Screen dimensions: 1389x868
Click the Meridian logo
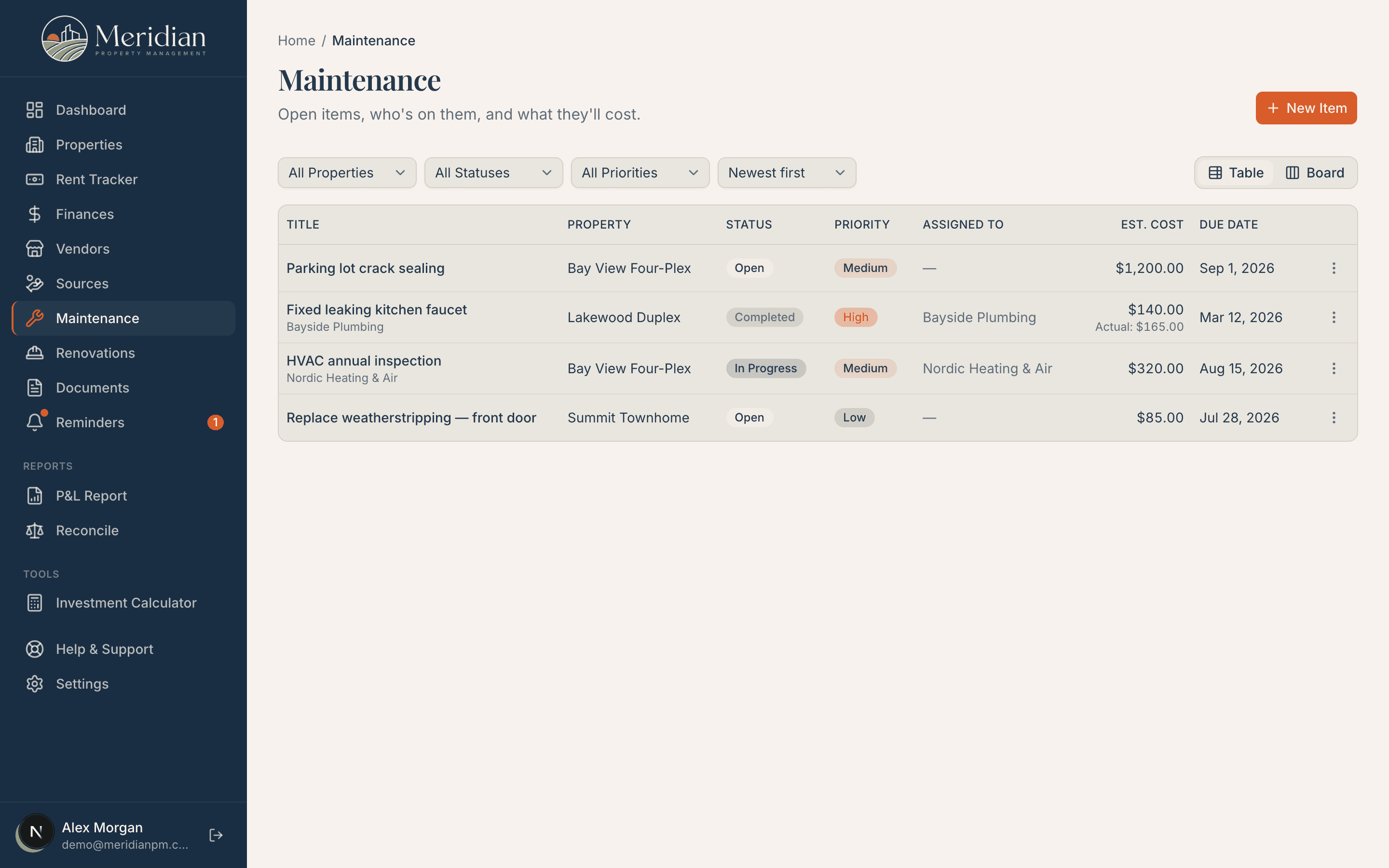click(123, 39)
